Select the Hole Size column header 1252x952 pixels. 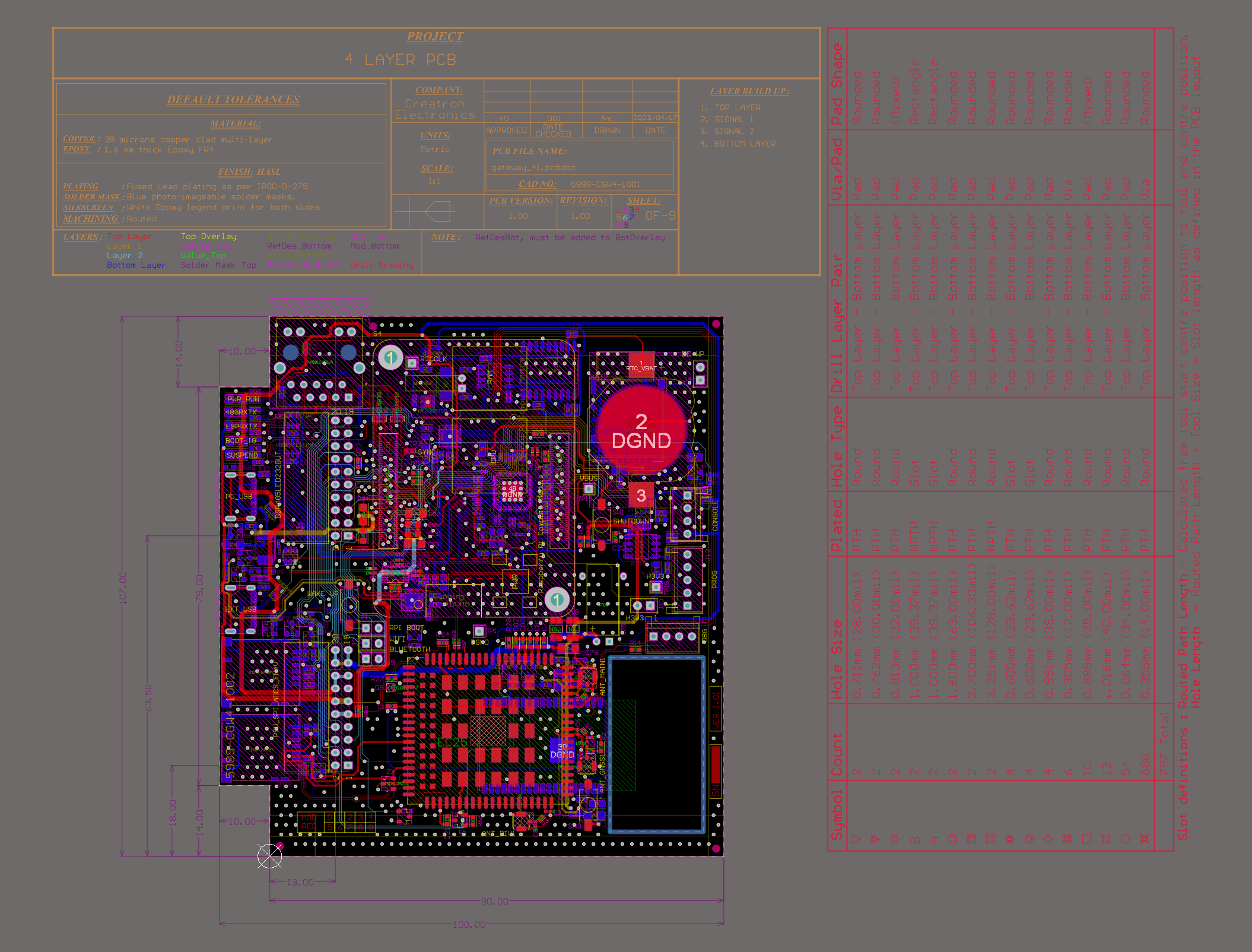pos(837,659)
